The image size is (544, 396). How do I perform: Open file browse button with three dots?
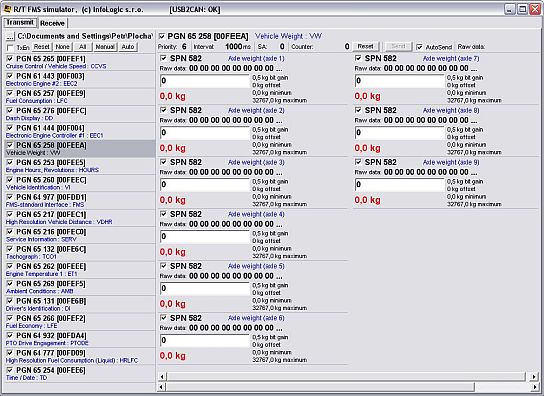[x=10, y=36]
